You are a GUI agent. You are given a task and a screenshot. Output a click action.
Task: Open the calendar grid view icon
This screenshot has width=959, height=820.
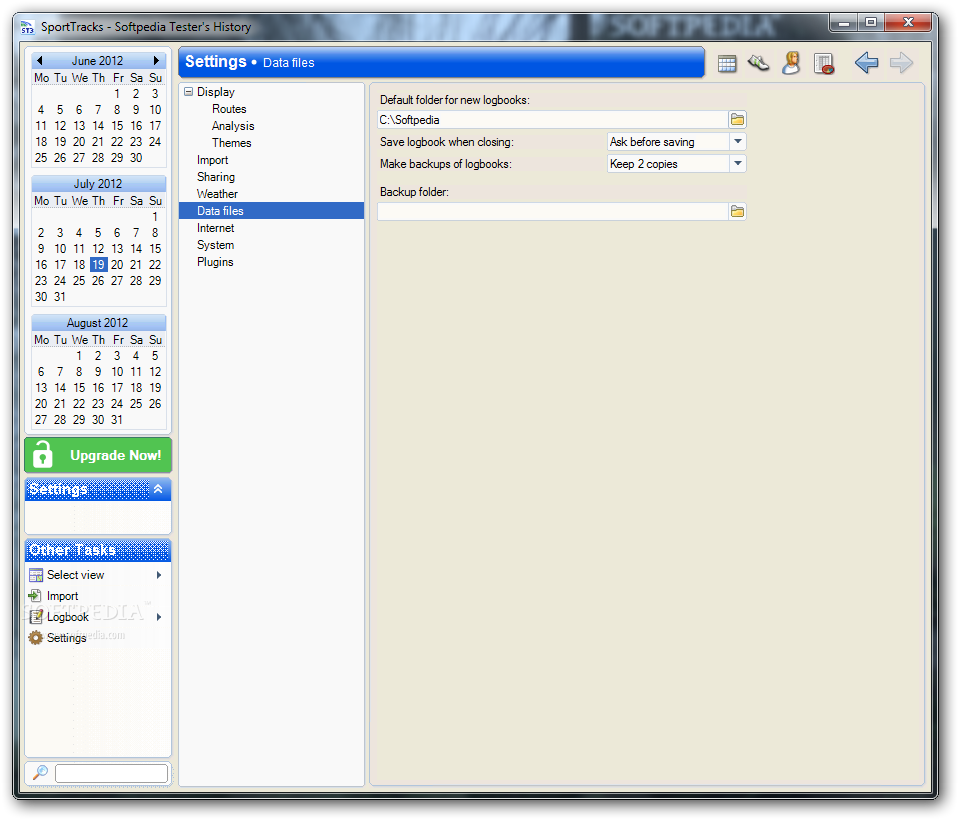tap(727, 63)
